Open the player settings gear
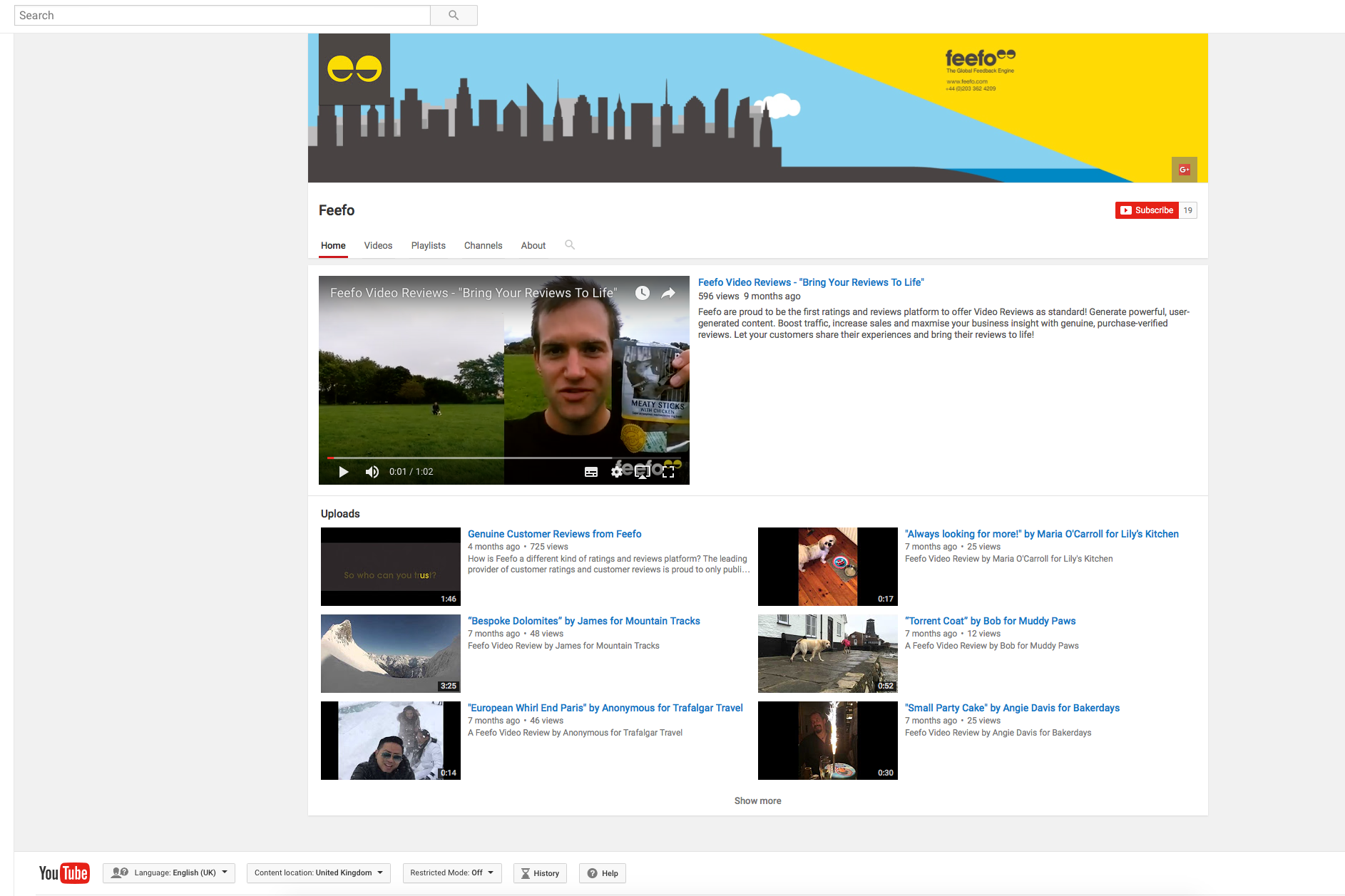1345x896 pixels. [x=617, y=472]
